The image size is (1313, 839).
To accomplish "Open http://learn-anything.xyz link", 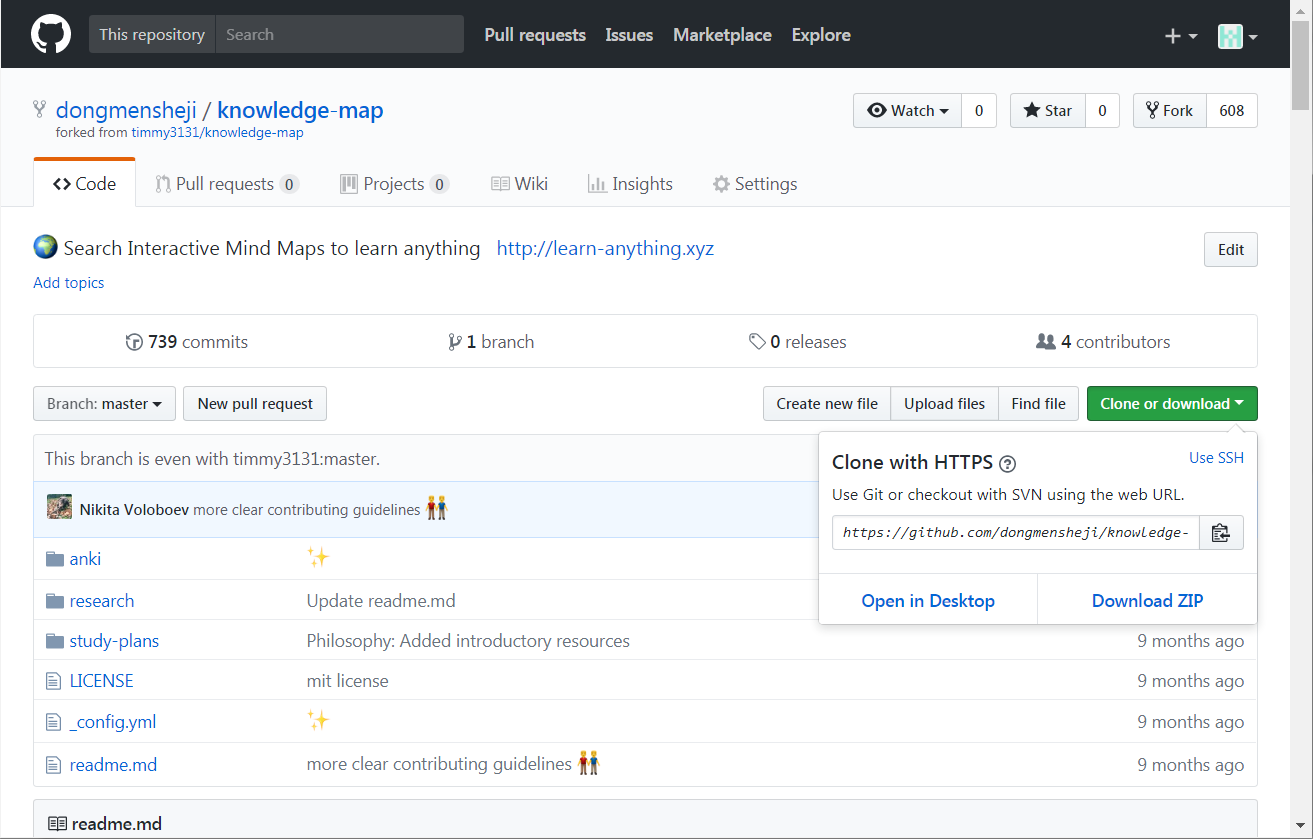I will coord(605,248).
